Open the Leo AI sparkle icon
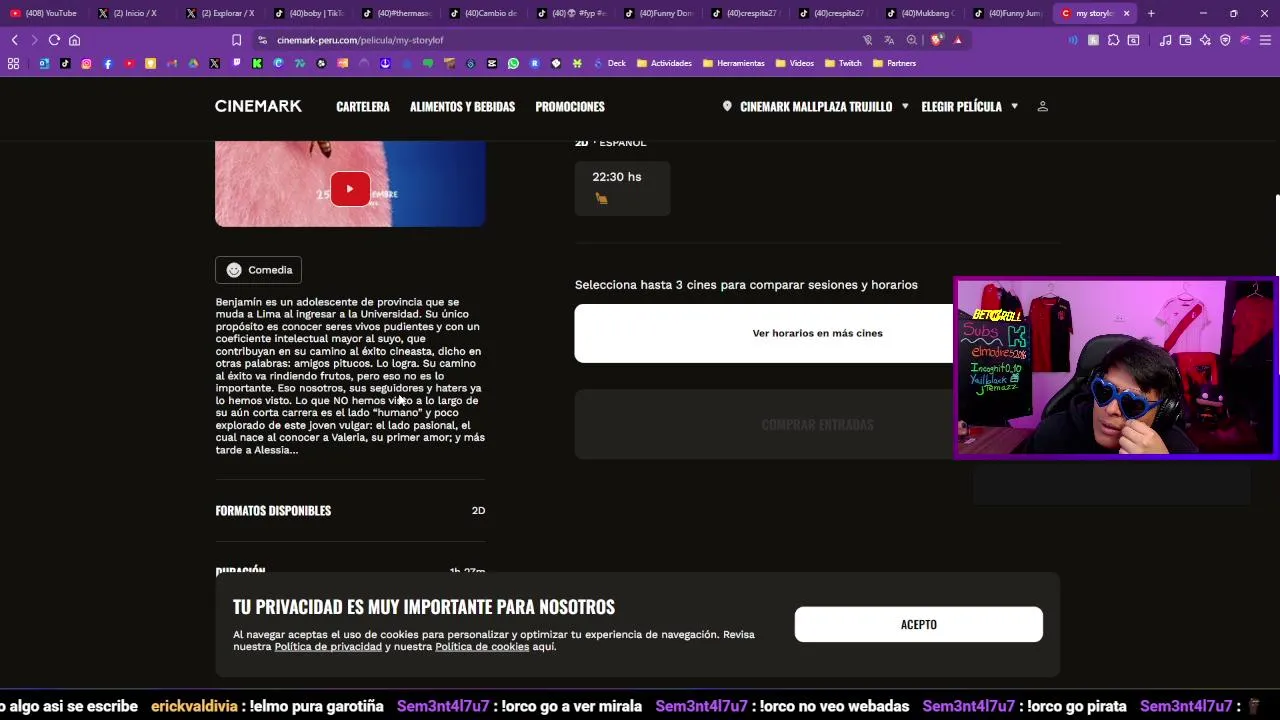 pyautogui.click(x=1205, y=40)
